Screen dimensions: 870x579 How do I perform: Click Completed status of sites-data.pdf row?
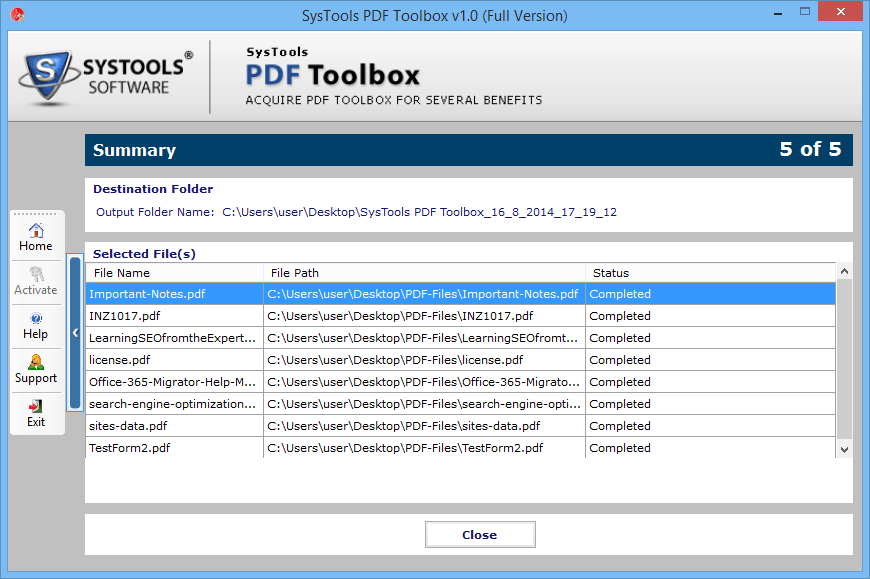620,426
